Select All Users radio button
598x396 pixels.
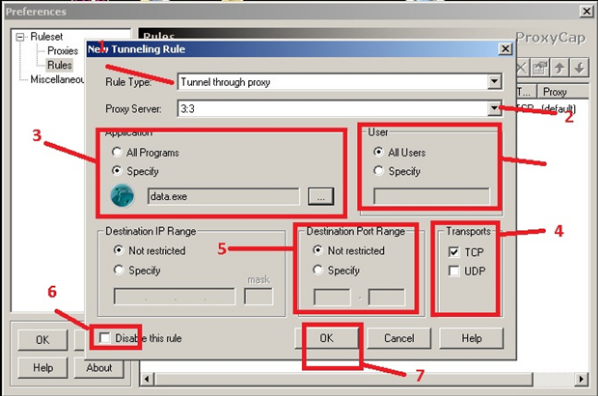click(x=378, y=152)
